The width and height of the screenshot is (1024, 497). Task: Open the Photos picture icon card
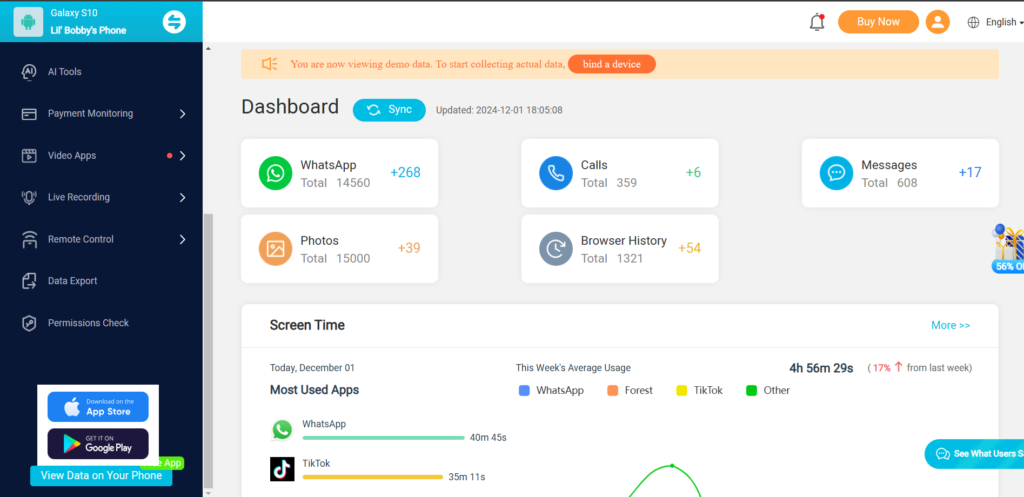click(276, 249)
